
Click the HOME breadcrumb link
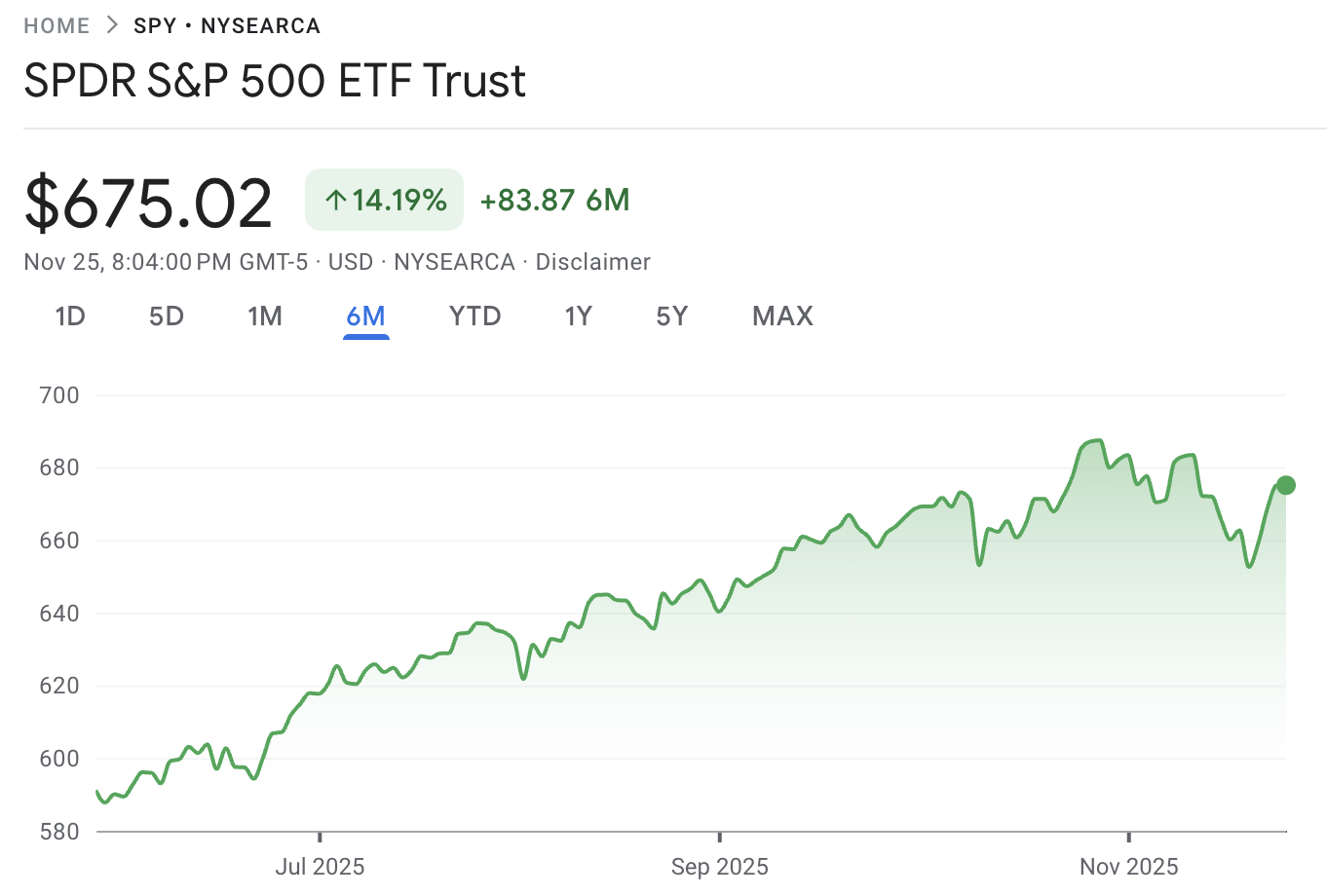[56, 24]
